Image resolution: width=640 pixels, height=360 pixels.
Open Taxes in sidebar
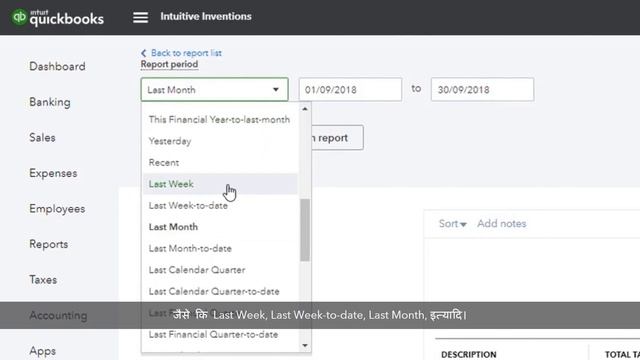click(x=43, y=280)
